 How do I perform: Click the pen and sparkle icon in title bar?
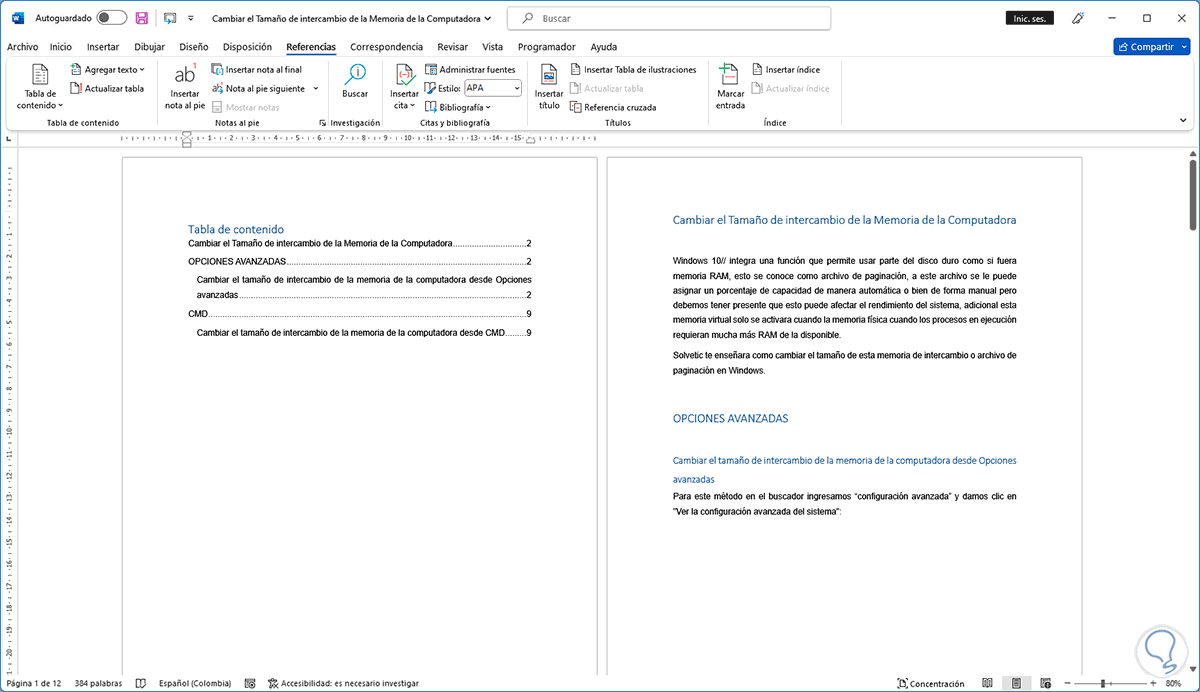coord(1078,18)
